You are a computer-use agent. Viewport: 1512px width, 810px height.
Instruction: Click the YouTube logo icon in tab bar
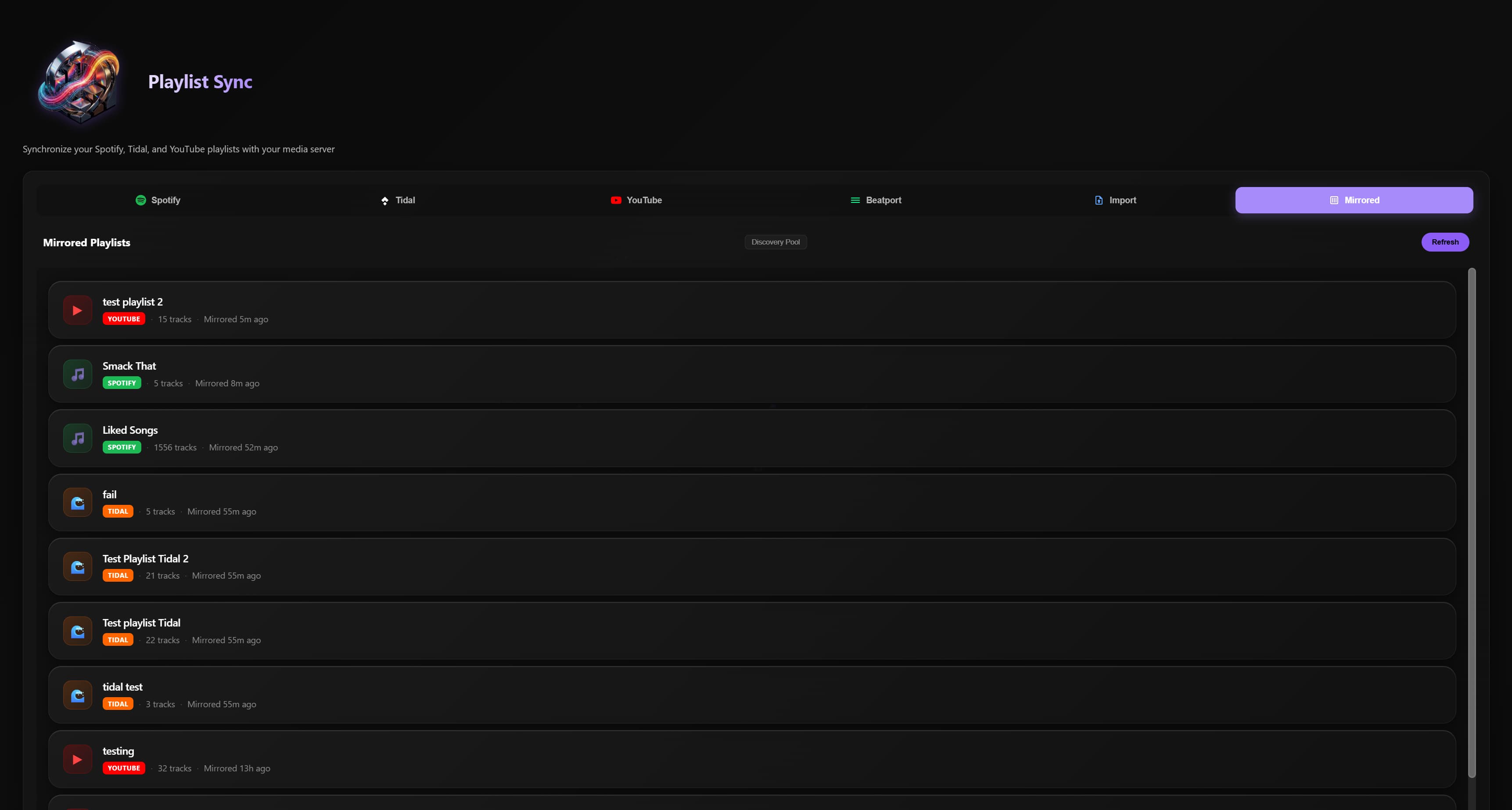click(616, 200)
